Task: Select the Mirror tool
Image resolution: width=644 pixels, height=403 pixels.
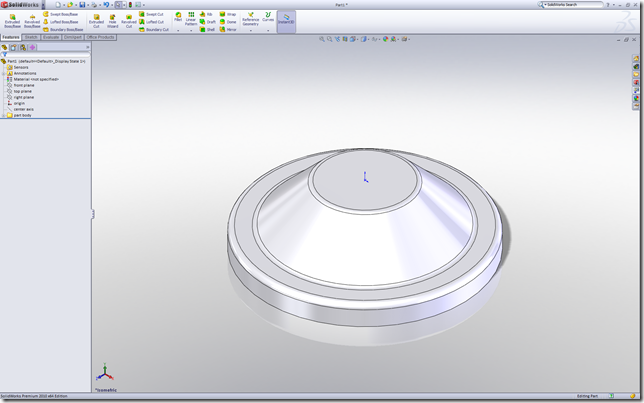Action: tap(228, 30)
